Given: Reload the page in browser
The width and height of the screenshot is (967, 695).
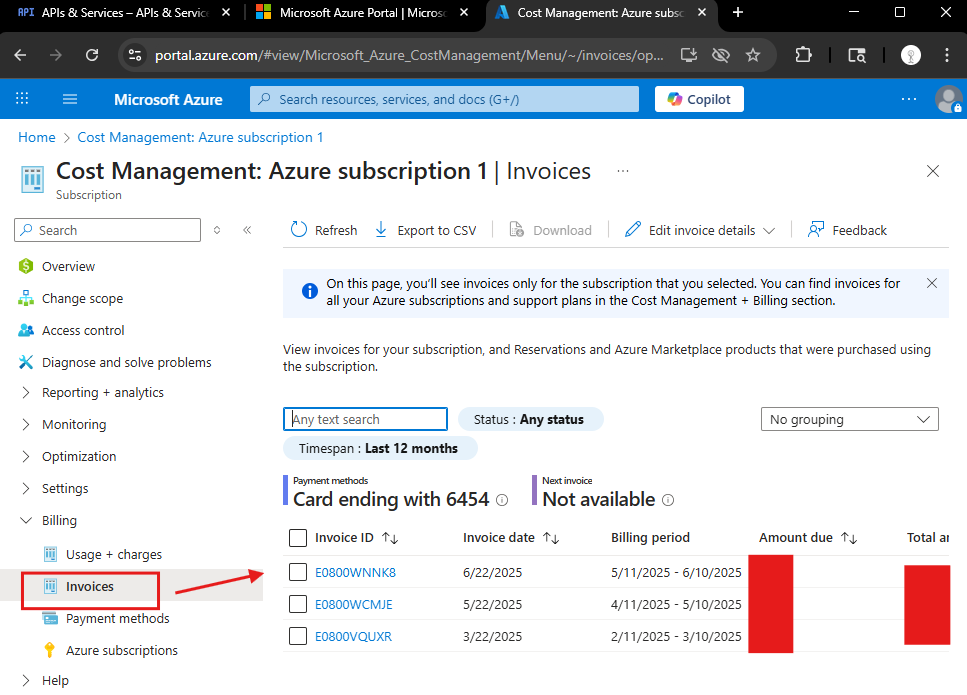Looking at the screenshot, I should 92,55.
